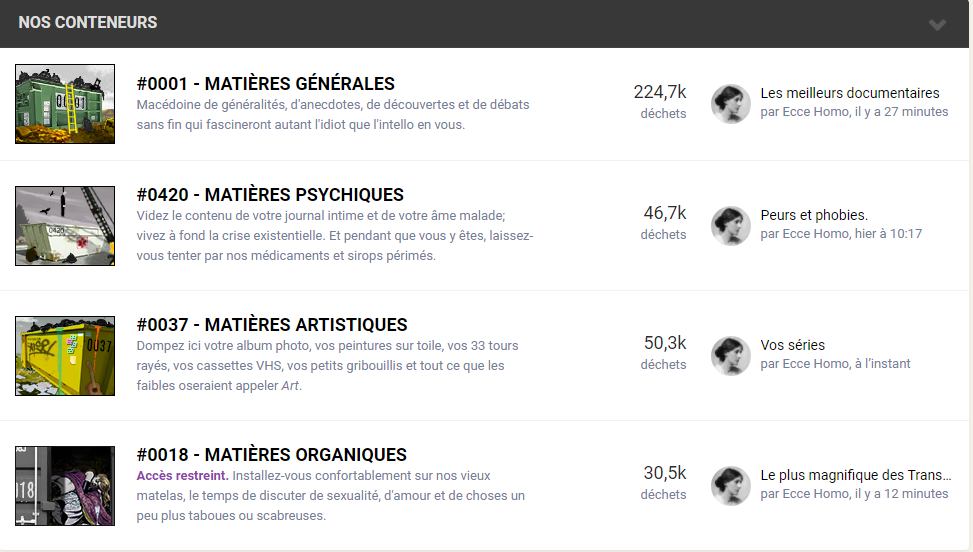
Task: Open forum #0420 - Matières Psychiques
Action: pos(270,195)
